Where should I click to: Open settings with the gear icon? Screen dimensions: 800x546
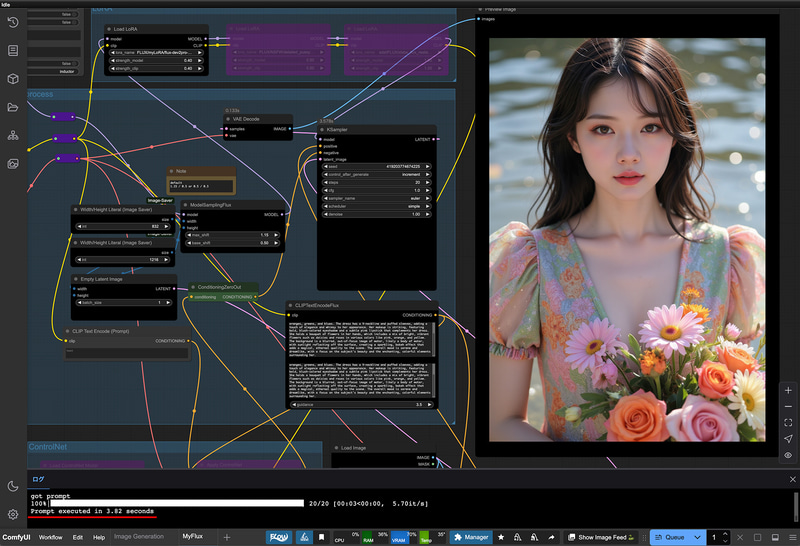point(13,514)
